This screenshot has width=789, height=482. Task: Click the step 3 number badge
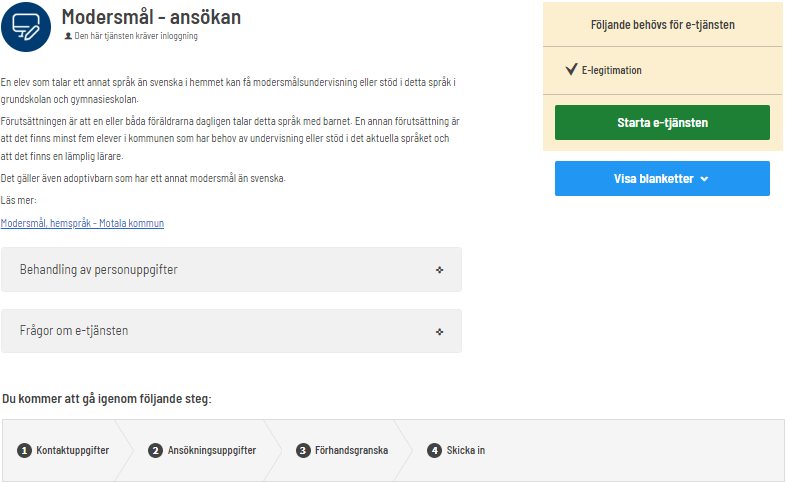point(303,451)
